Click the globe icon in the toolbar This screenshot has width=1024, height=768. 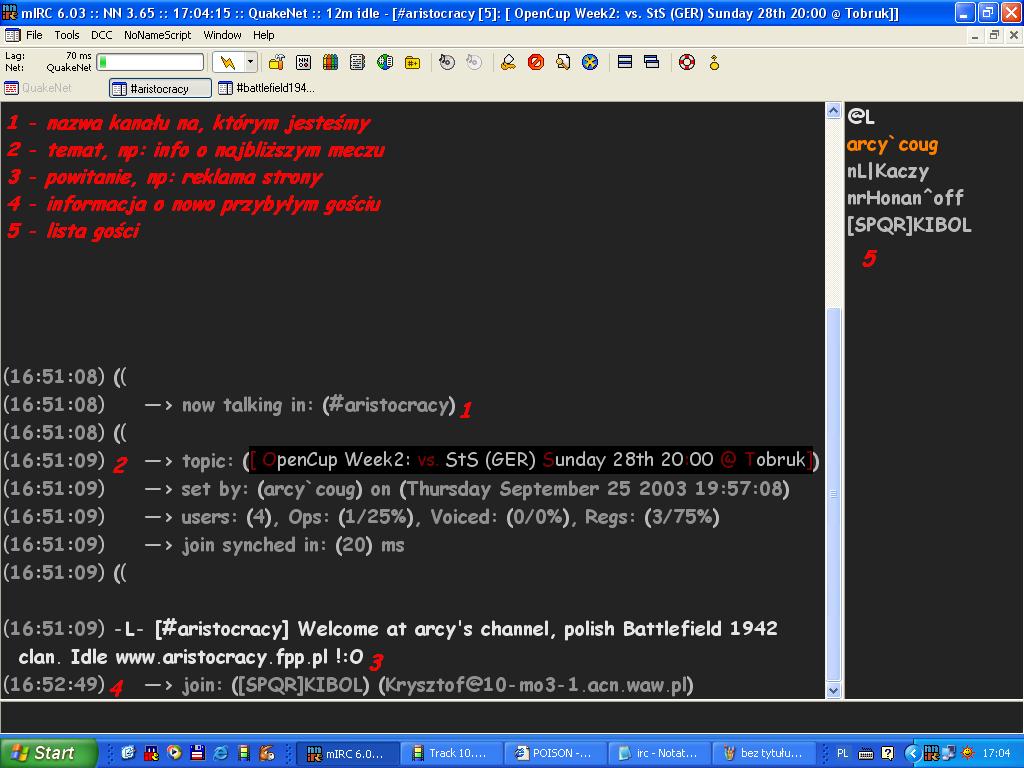point(385,62)
